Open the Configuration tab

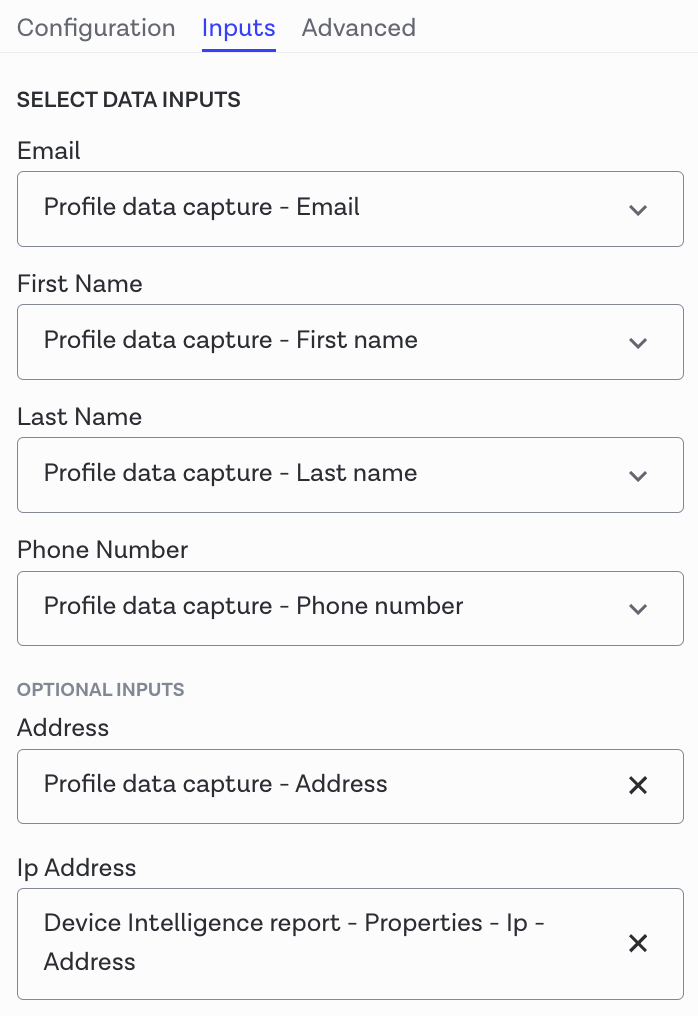96,28
